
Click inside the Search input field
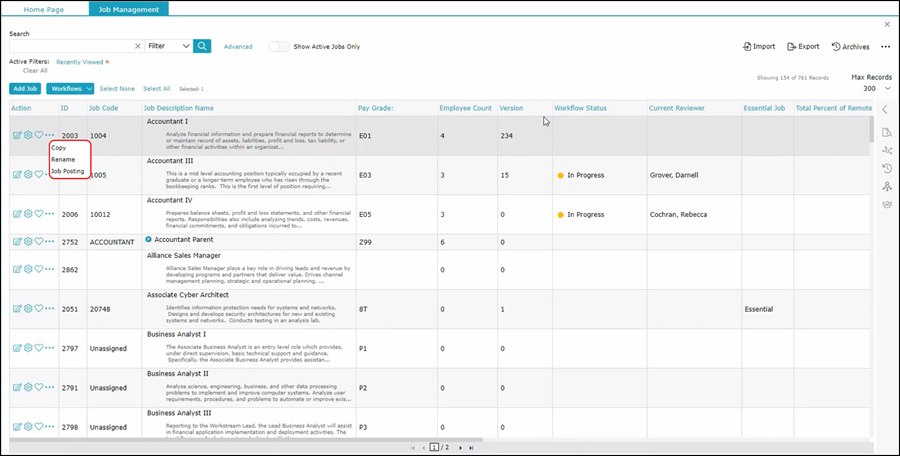[70, 46]
